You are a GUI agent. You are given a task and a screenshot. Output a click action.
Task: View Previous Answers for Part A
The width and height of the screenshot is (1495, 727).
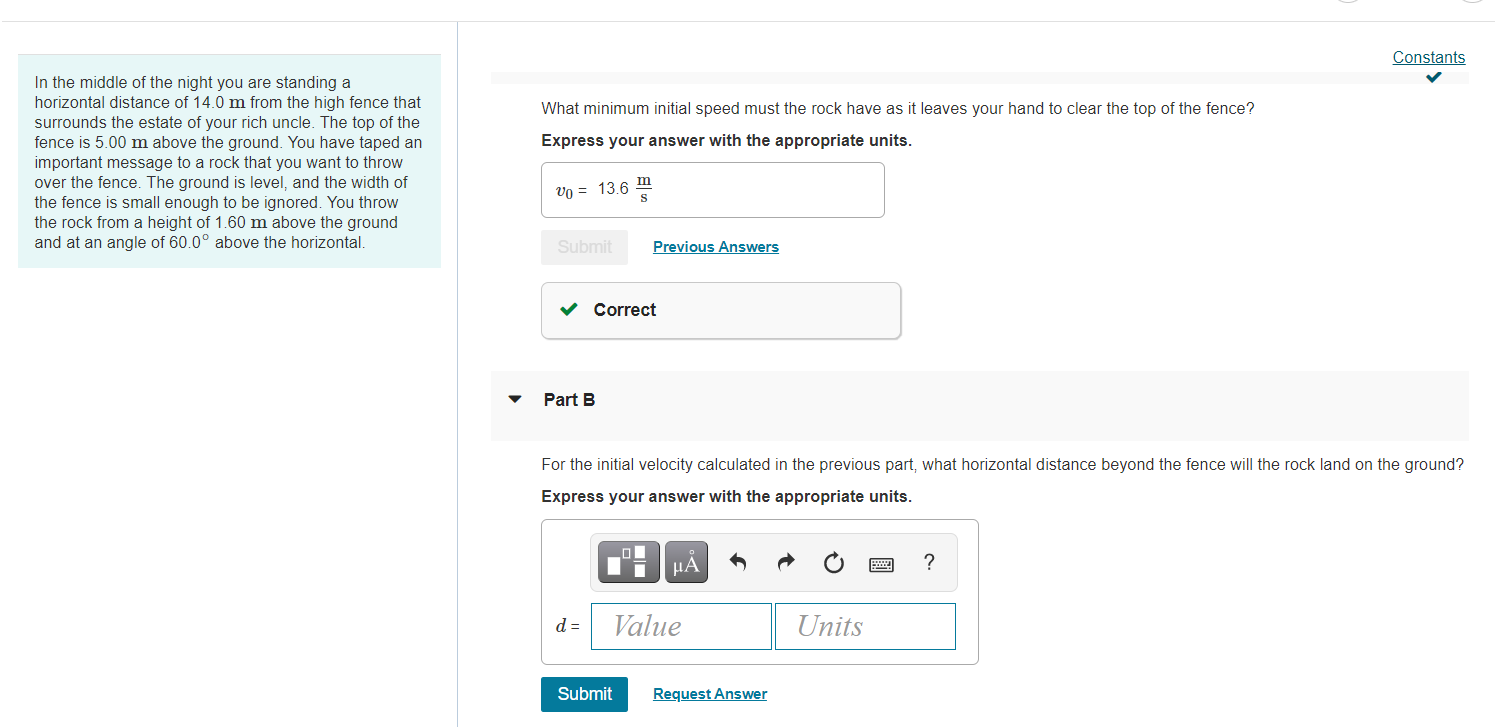click(x=715, y=246)
